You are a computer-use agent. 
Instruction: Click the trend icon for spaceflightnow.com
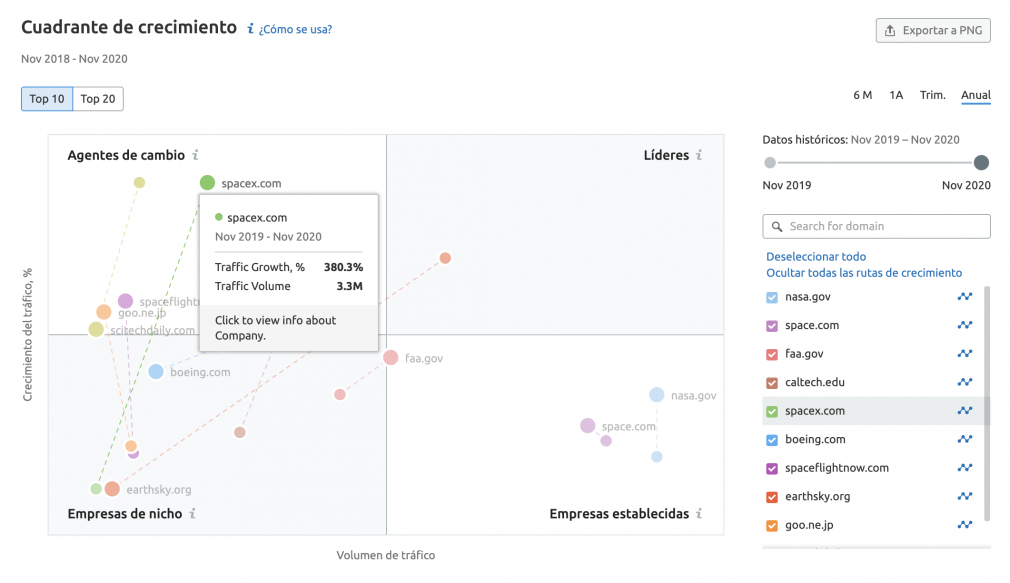click(x=964, y=468)
